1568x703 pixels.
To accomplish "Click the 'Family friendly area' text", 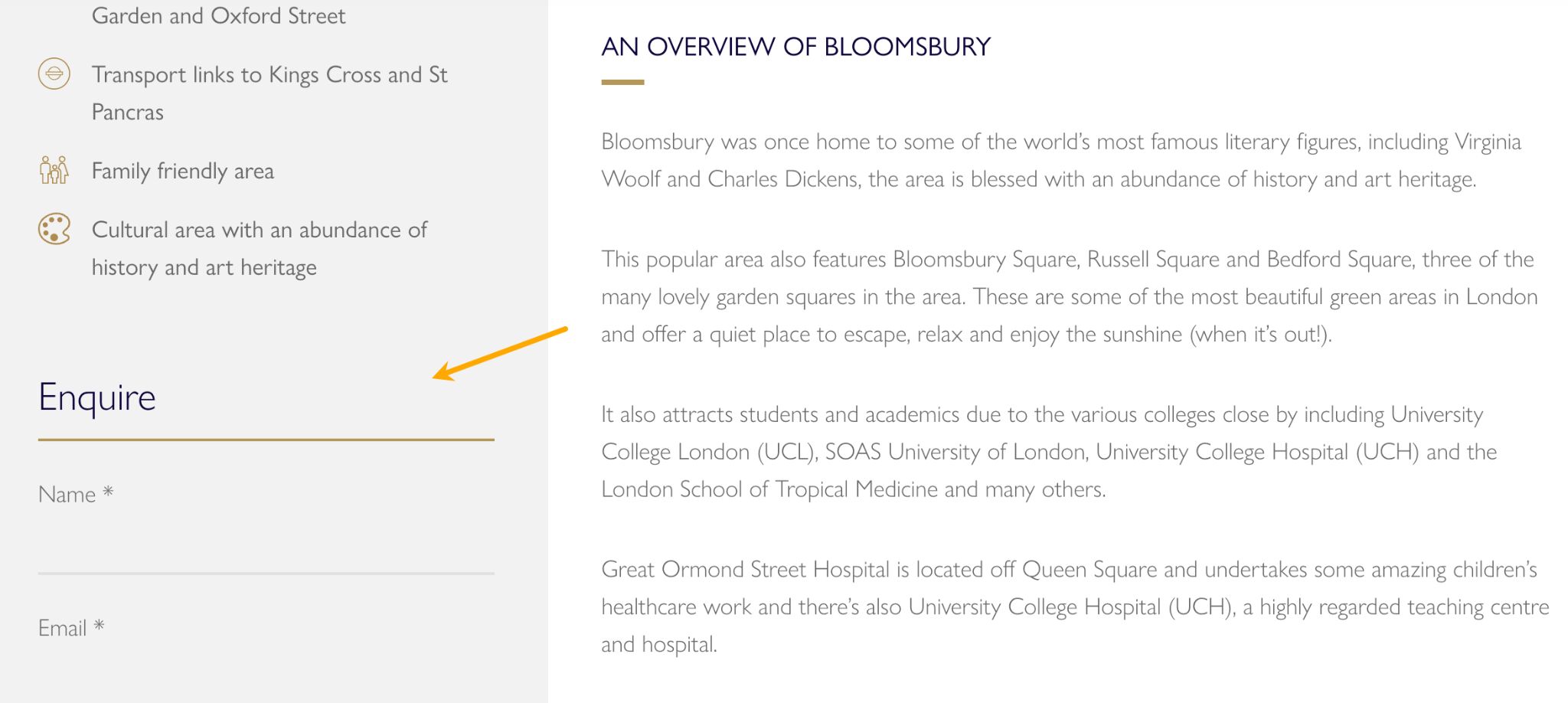I will [x=182, y=171].
